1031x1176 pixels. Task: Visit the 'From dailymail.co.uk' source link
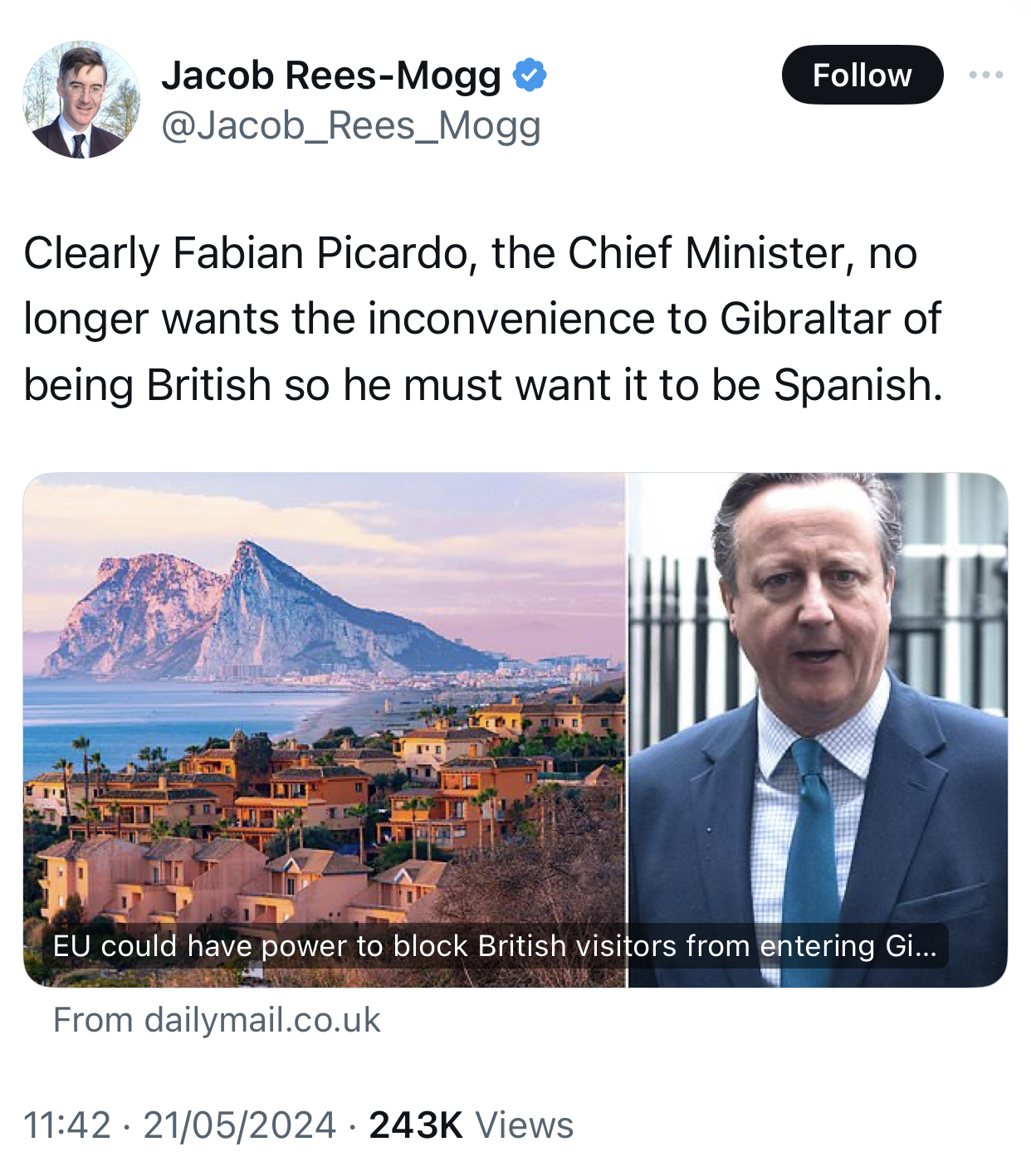pos(217,1020)
